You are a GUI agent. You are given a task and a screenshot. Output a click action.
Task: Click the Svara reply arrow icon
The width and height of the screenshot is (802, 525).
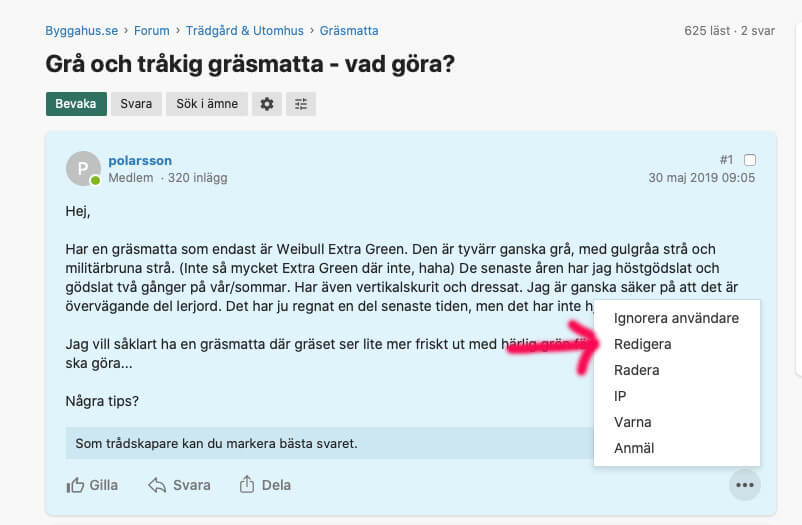coord(157,485)
